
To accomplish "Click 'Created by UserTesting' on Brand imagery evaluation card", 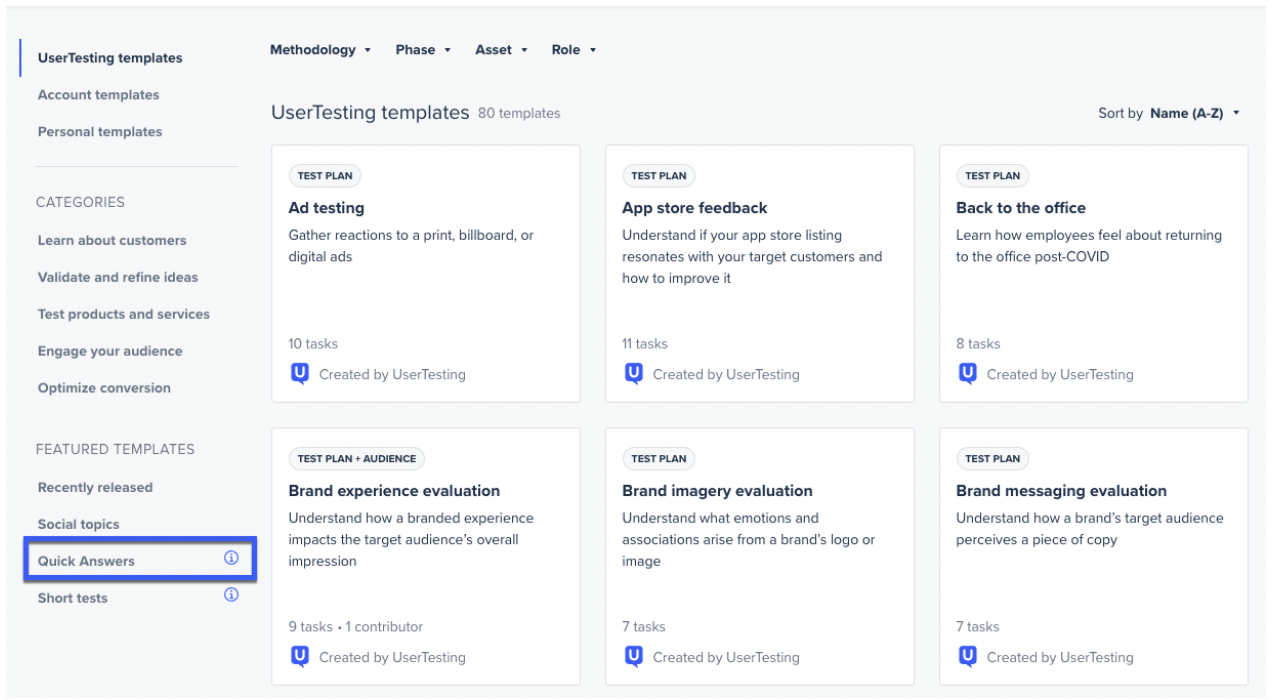I will pos(726,658).
